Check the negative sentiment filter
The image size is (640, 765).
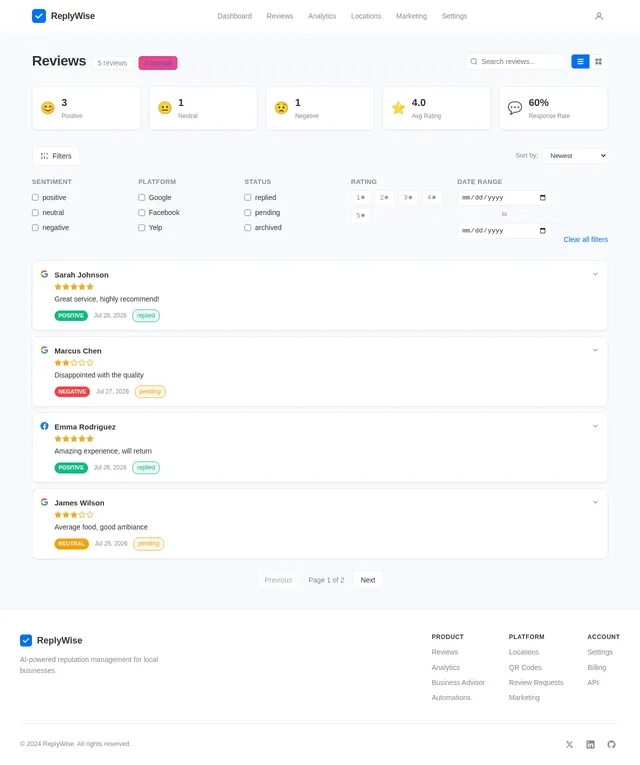[x=35, y=228]
